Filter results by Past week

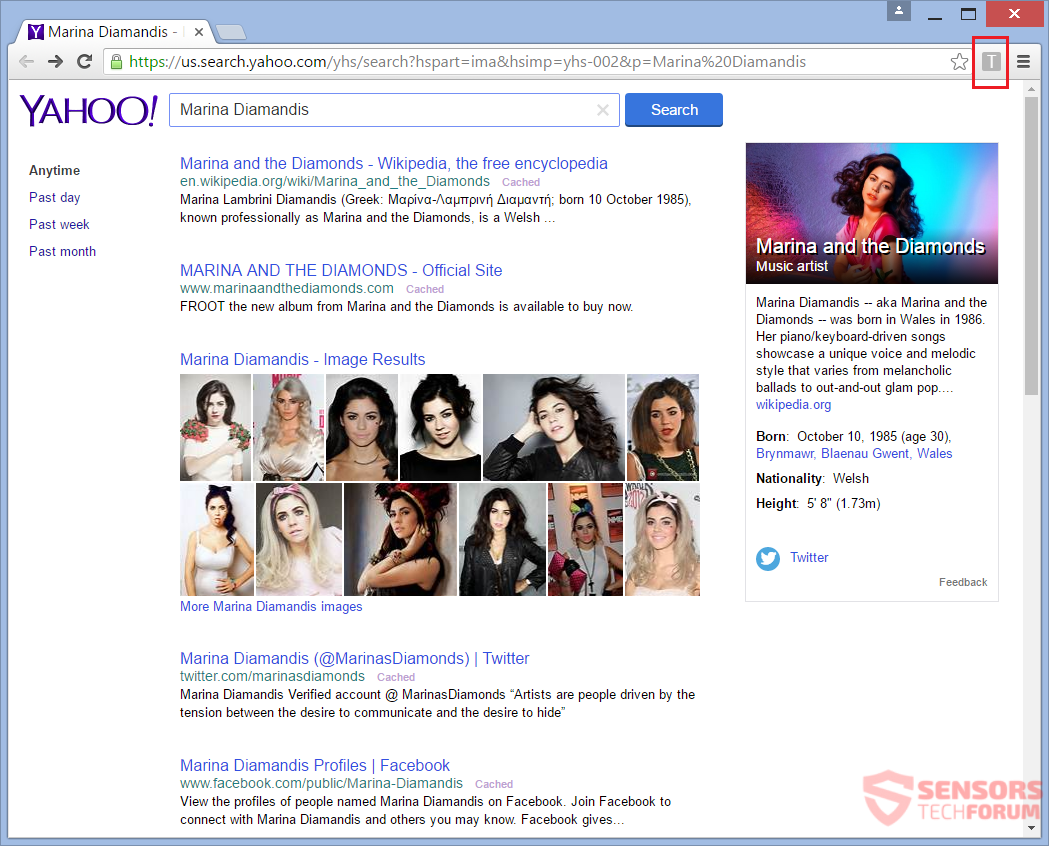pos(59,225)
